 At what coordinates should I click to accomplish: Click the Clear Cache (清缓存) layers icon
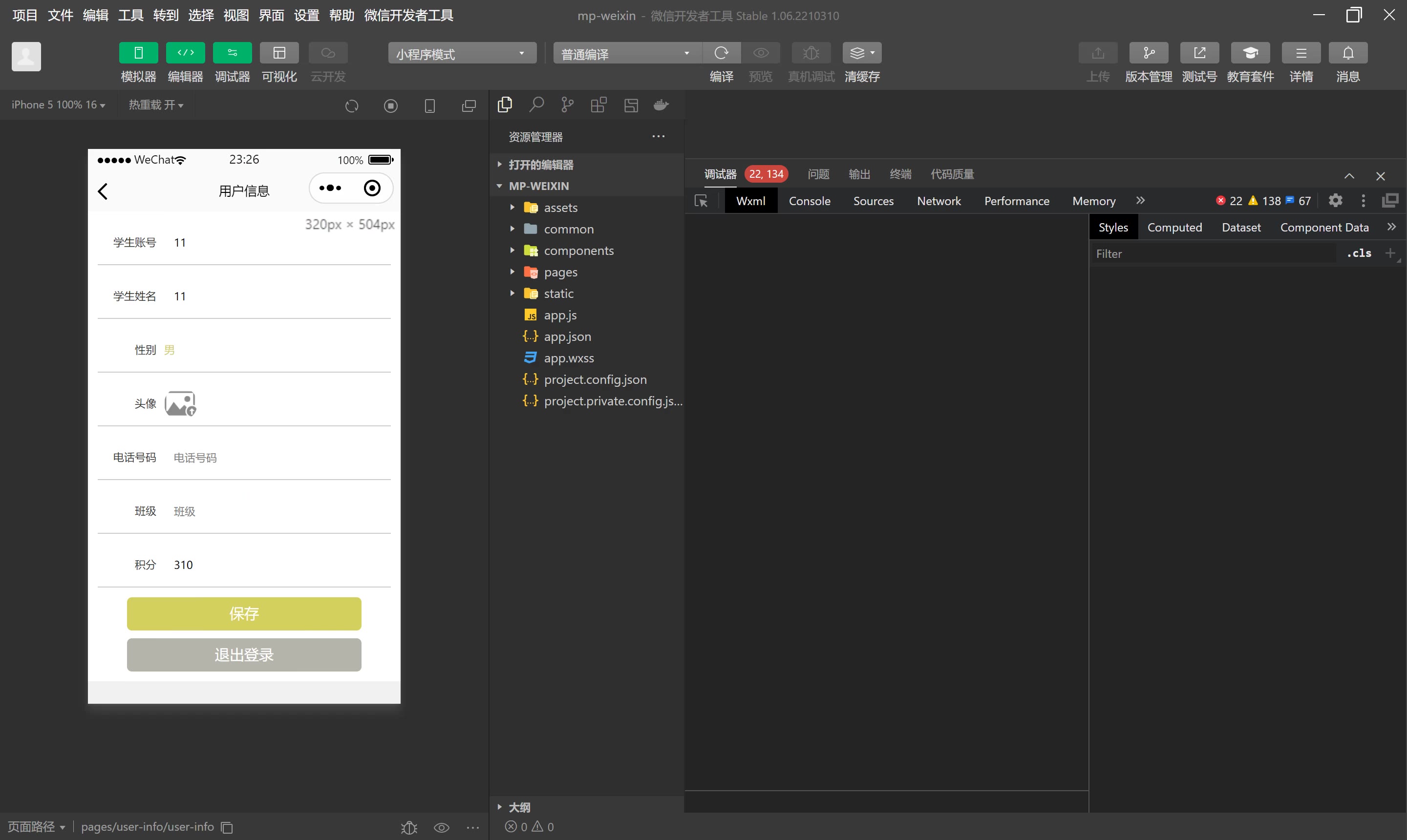[x=861, y=53]
